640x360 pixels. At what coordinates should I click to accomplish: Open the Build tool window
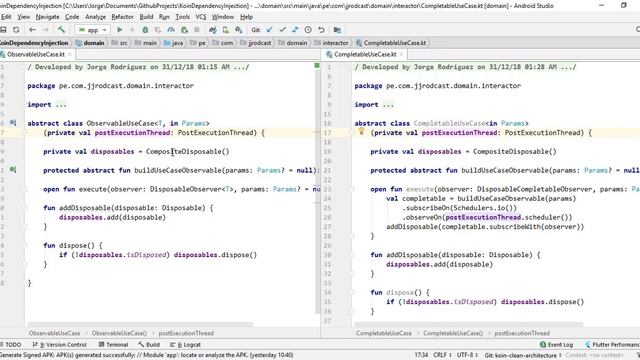149,344
